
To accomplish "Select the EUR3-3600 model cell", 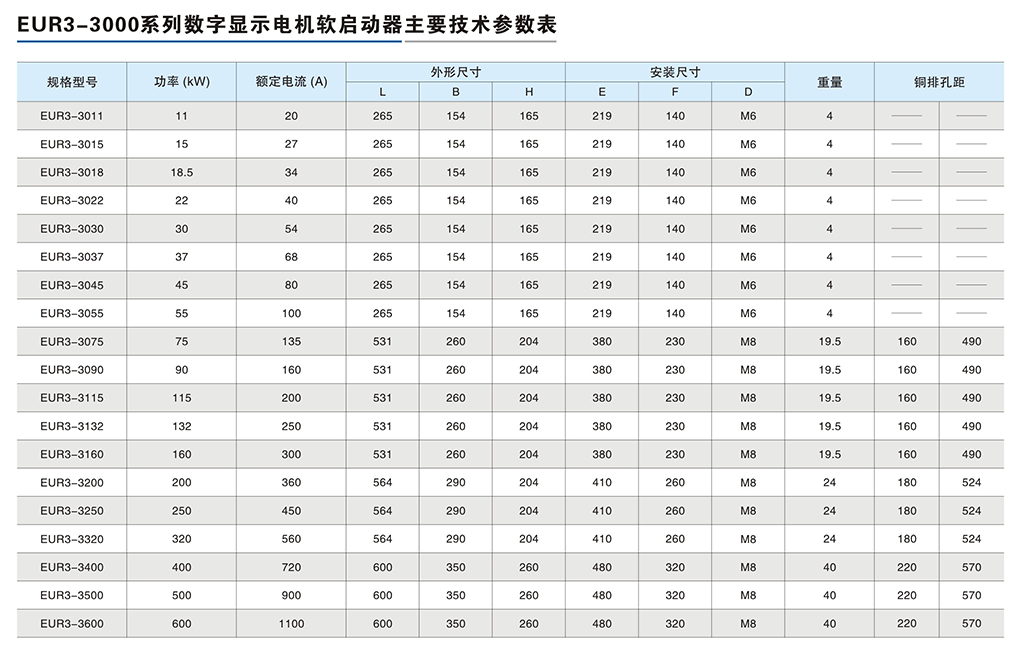I will click(71, 622).
